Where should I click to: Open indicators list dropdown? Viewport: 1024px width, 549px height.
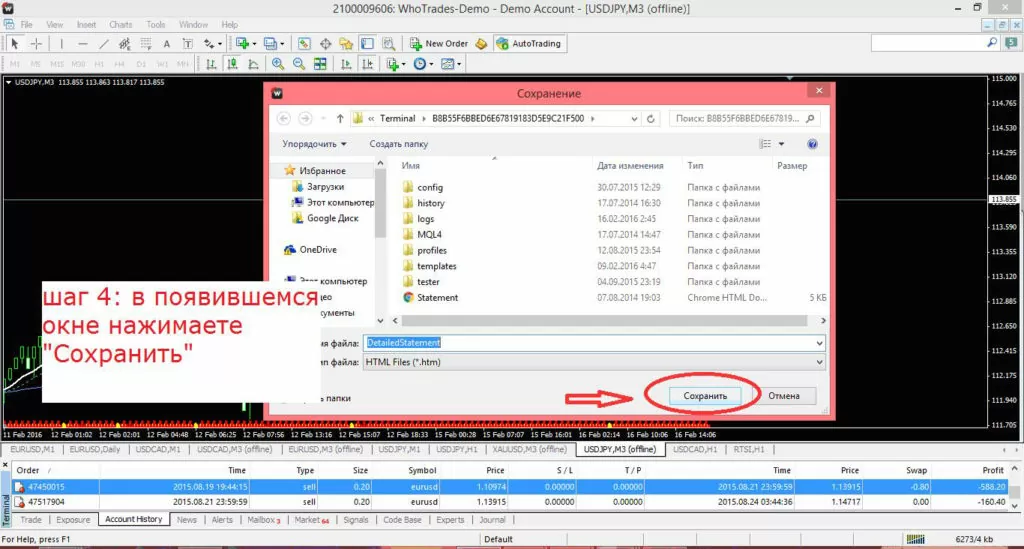click(x=403, y=65)
